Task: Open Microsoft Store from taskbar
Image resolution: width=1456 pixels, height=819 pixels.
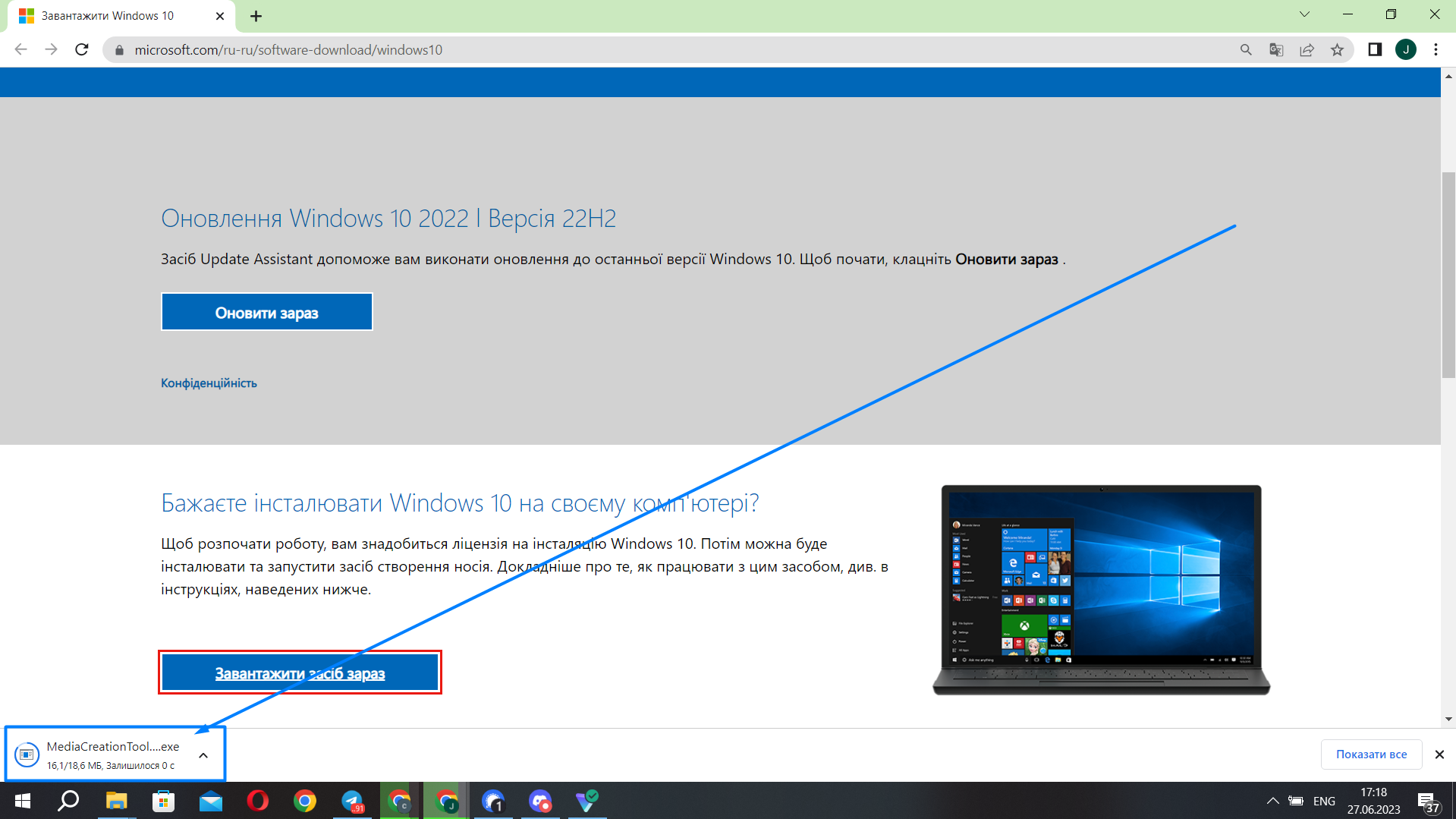Action: pyautogui.click(x=163, y=801)
